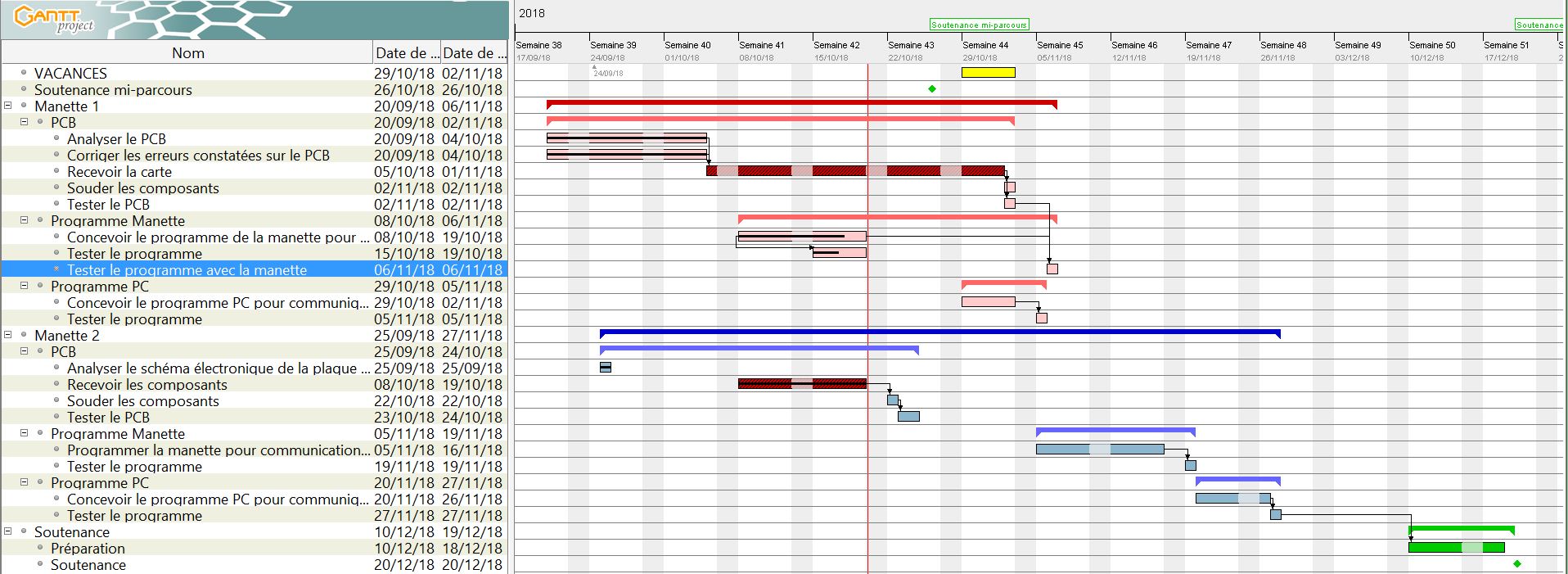
Task: Collapse the Manette 2 task group
Action: tap(8, 335)
